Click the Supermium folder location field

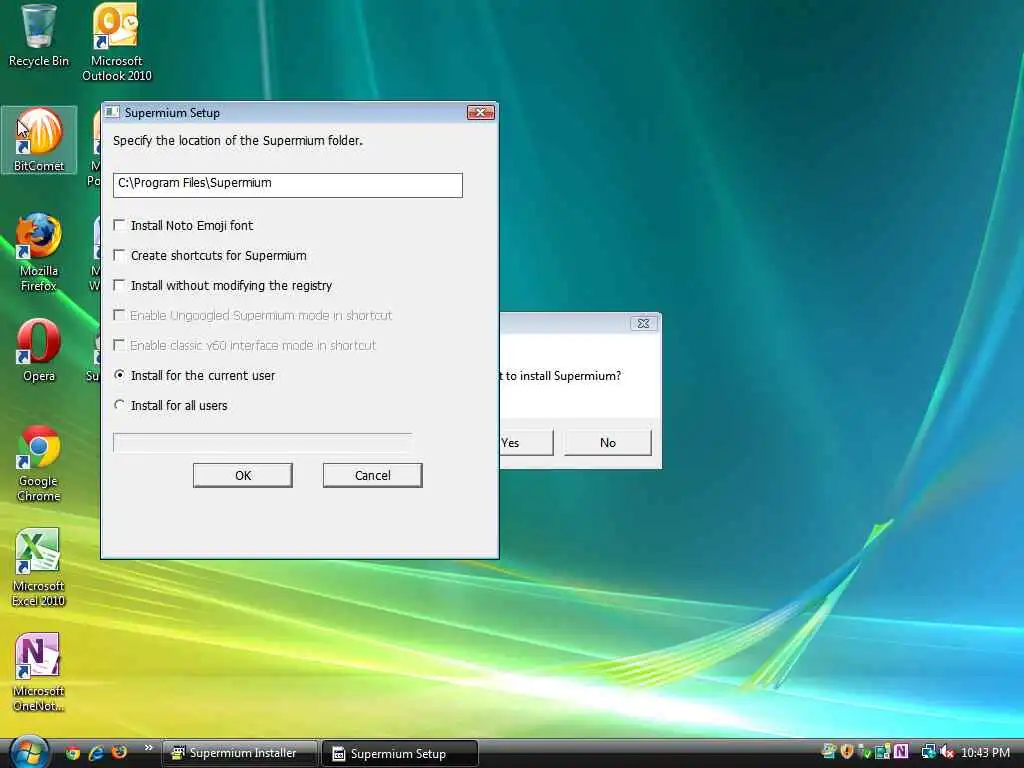[x=287, y=185]
